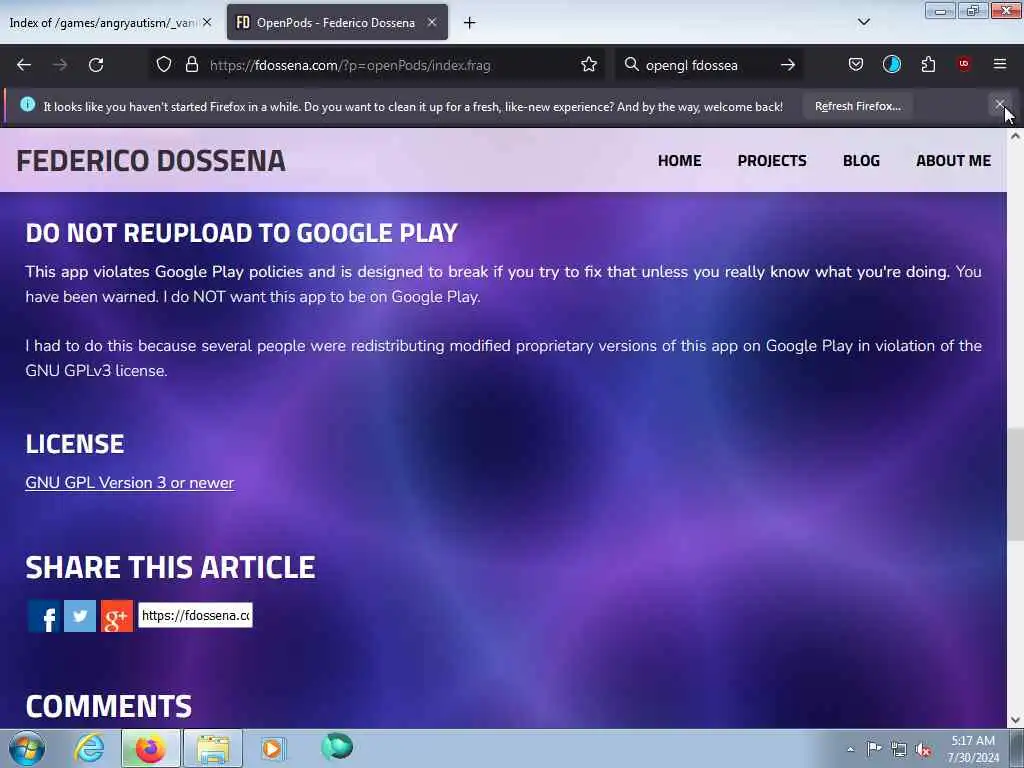Click the muted volume tray icon
Image resolution: width=1024 pixels, height=768 pixels.
(x=923, y=749)
